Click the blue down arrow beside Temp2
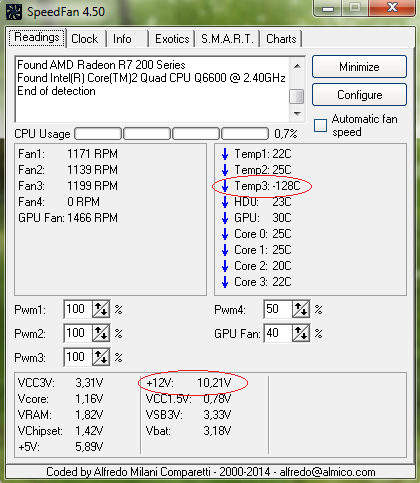 tap(225, 170)
